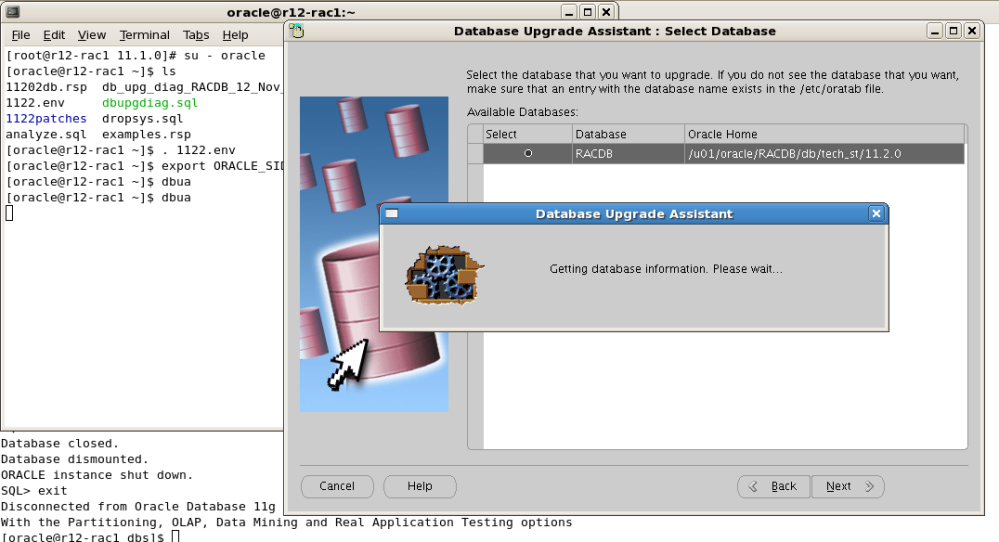
Task: Minimize the oracle terminal window
Action: (569, 11)
